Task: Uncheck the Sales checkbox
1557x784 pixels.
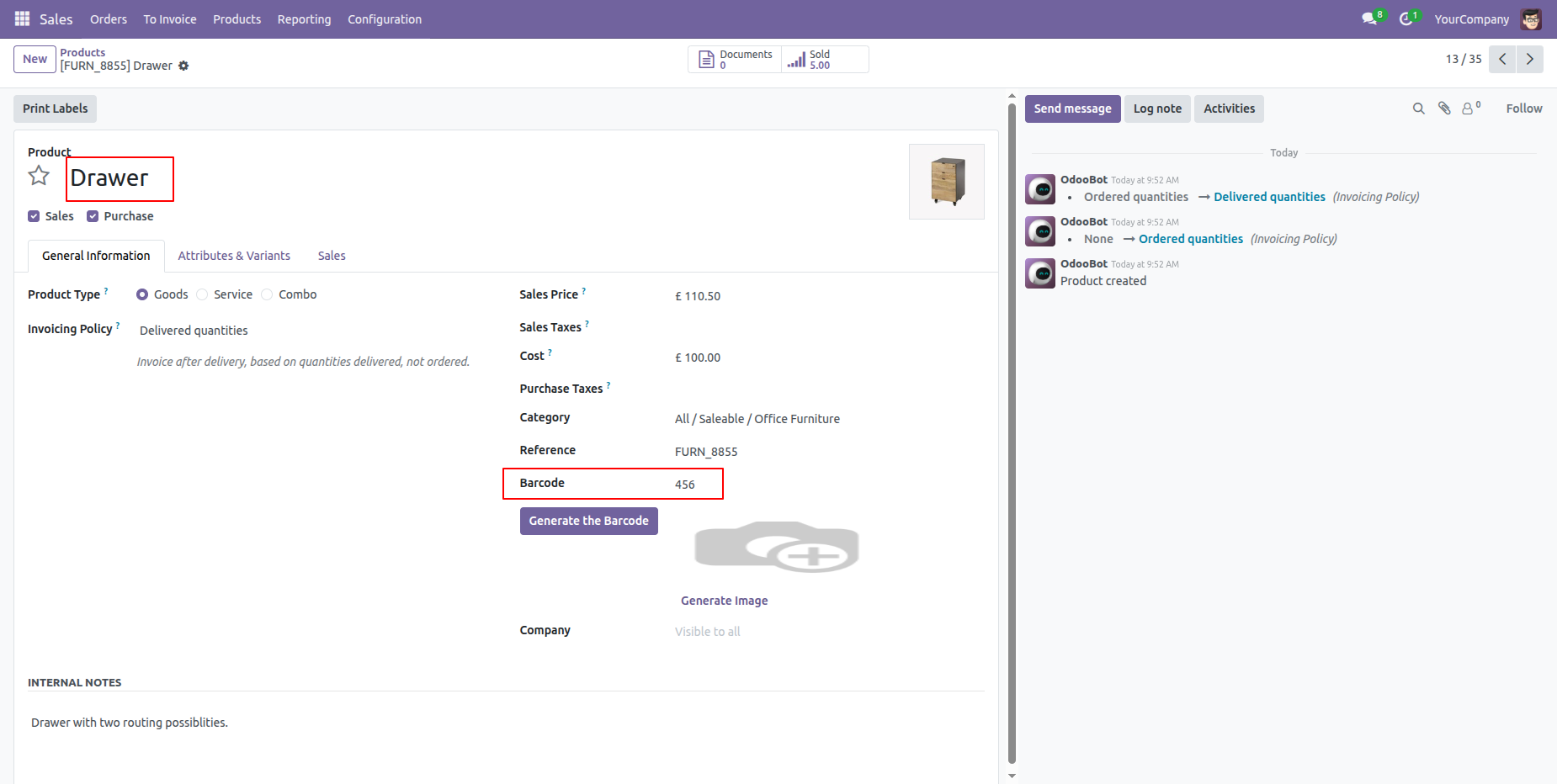Action: coord(34,216)
